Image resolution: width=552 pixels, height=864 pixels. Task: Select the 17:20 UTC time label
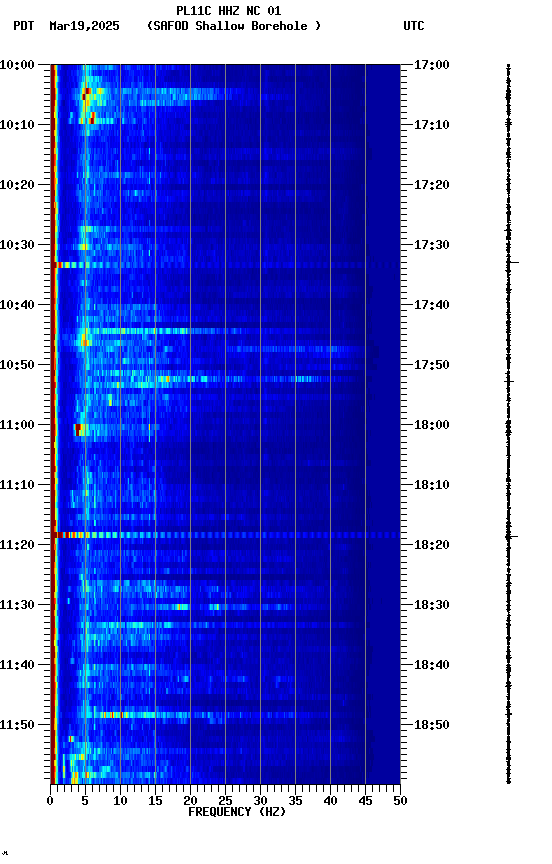click(x=432, y=185)
